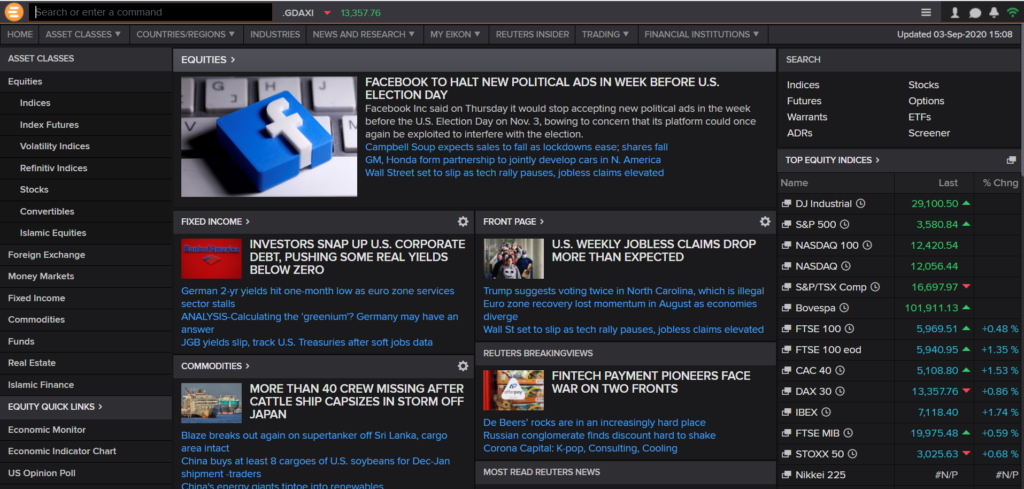Open the hamburger menu icon in top bar
Viewport: 1024px width, 489px height.
[x=926, y=12]
